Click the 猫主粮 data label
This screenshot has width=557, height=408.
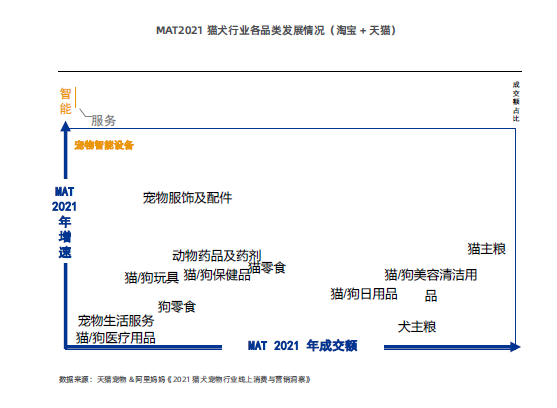(x=486, y=249)
